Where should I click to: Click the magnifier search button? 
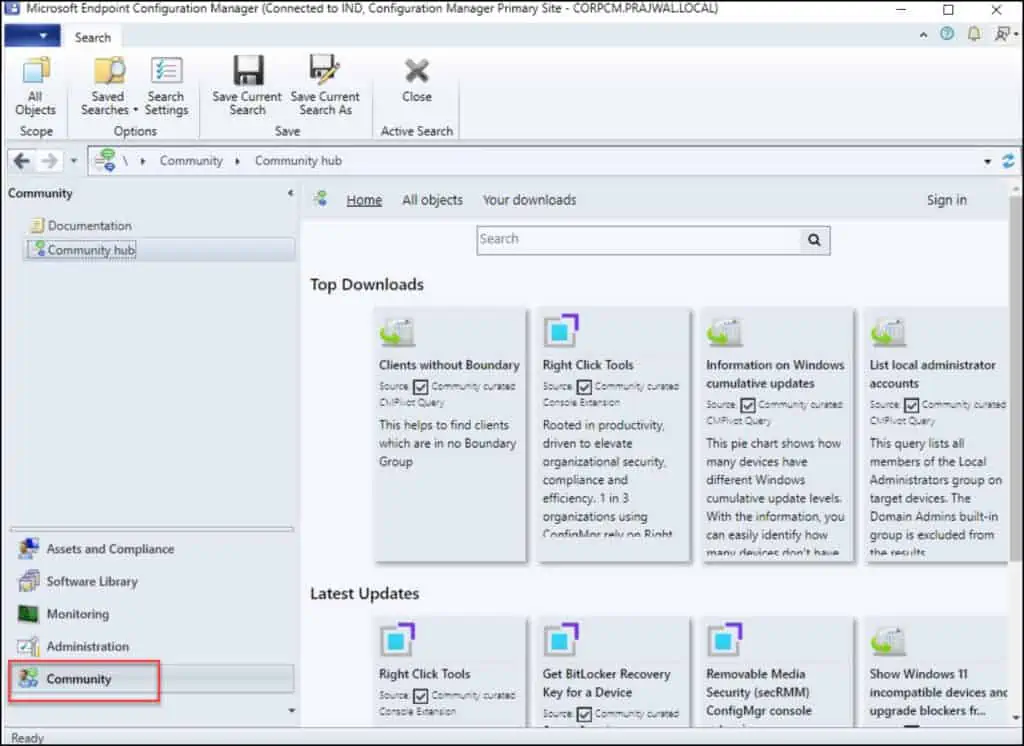coord(814,240)
